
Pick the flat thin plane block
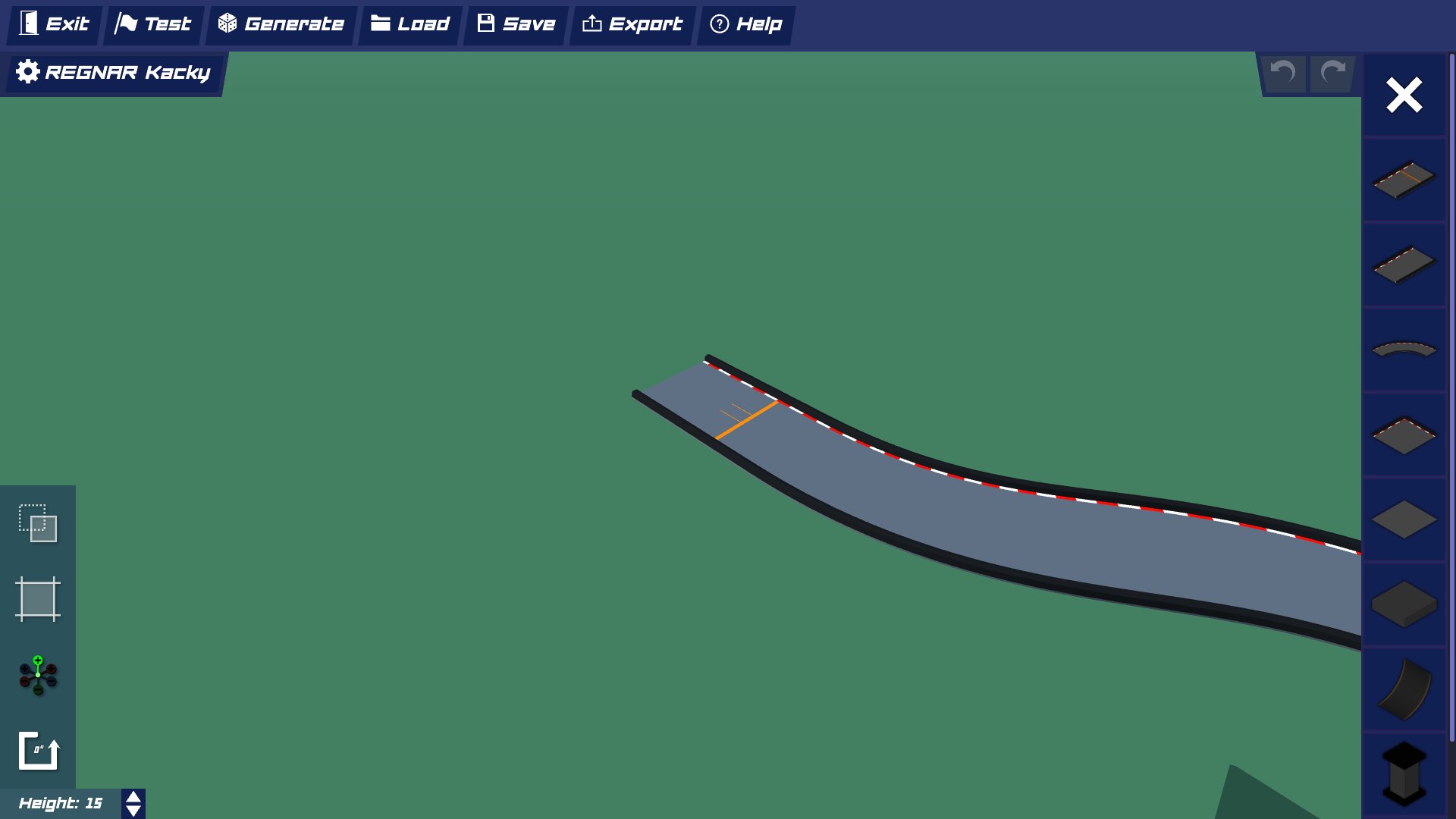pos(1404,520)
